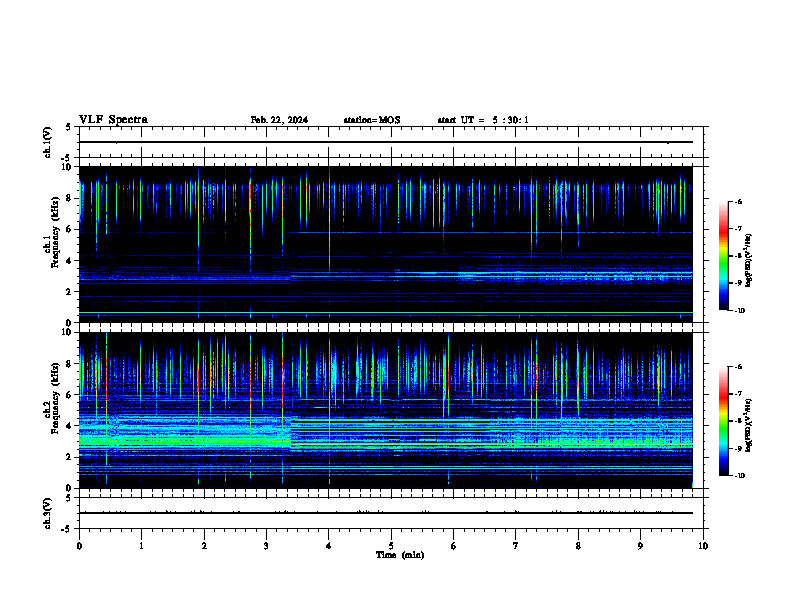
Task: Click time axis tick label "9"
Action: 640,546
